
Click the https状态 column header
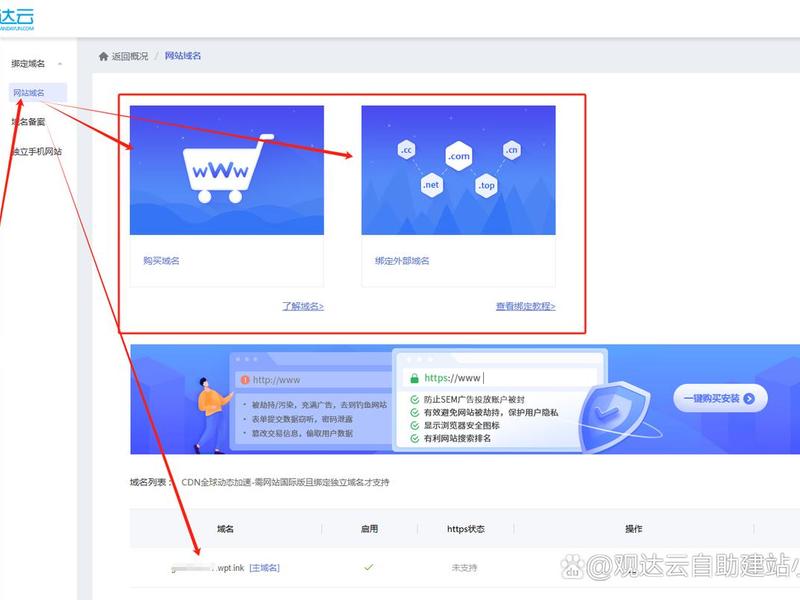pyautogui.click(x=466, y=529)
